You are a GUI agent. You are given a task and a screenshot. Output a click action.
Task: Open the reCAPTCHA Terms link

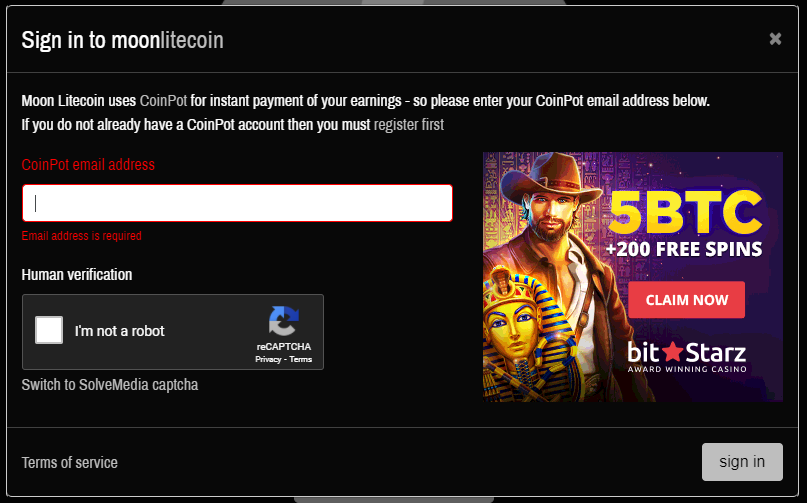(x=301, y=359)
